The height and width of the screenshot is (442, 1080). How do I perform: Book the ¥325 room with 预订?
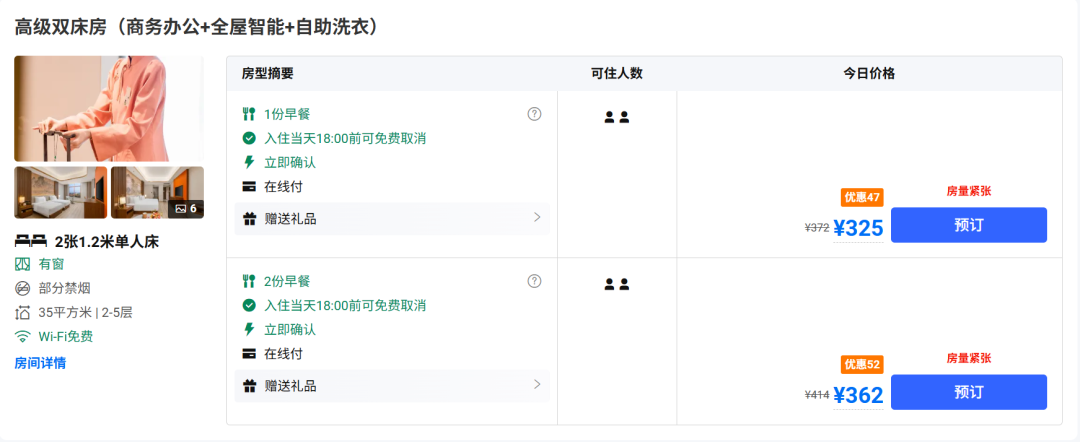coord(968,225)
